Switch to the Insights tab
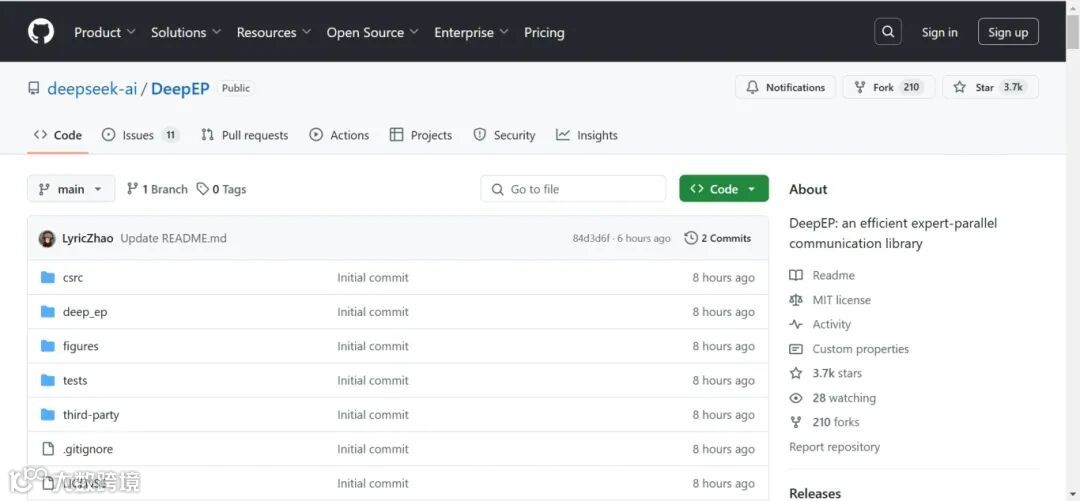The width and height of the screenshot is (1080, 501). pyautogui.click(x=587, y=135)
